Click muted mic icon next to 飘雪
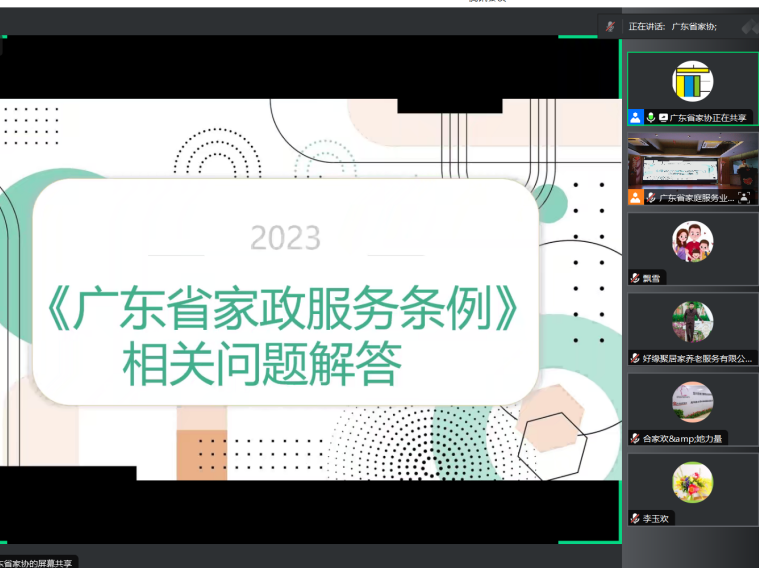The image size is (759, 568). point(635,278)
